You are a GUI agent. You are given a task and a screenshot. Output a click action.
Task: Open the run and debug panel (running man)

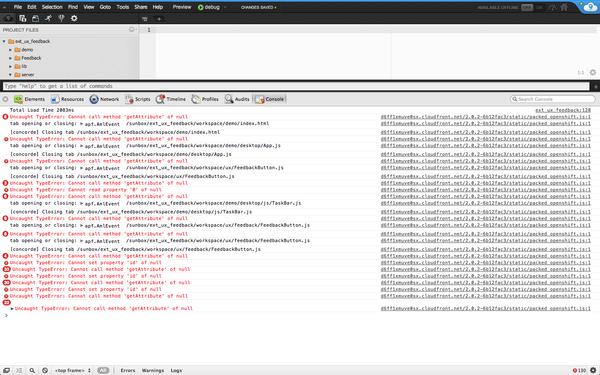click(x=48, y=18)
